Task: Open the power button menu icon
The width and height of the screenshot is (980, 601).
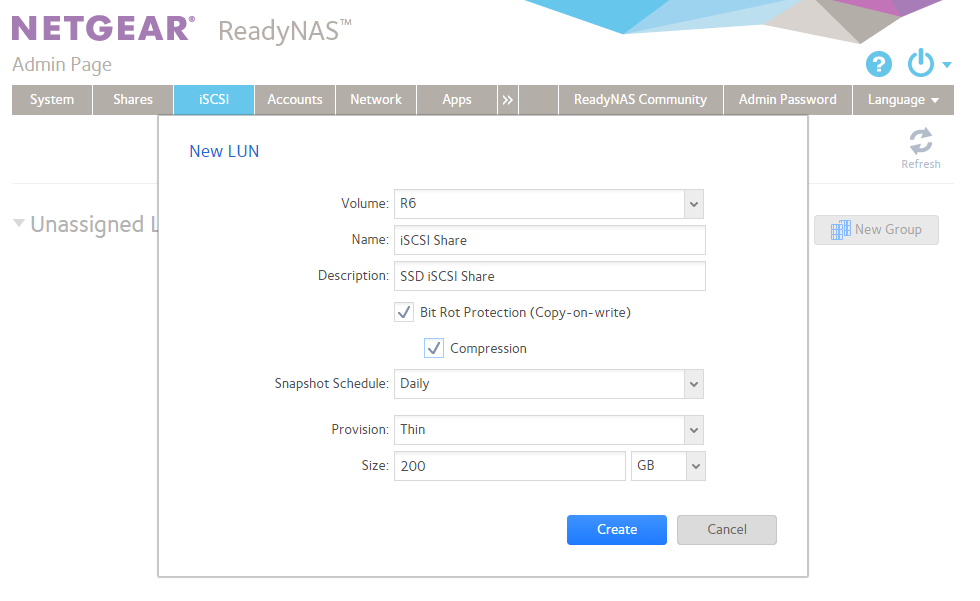Action: [x=921, y=63]
